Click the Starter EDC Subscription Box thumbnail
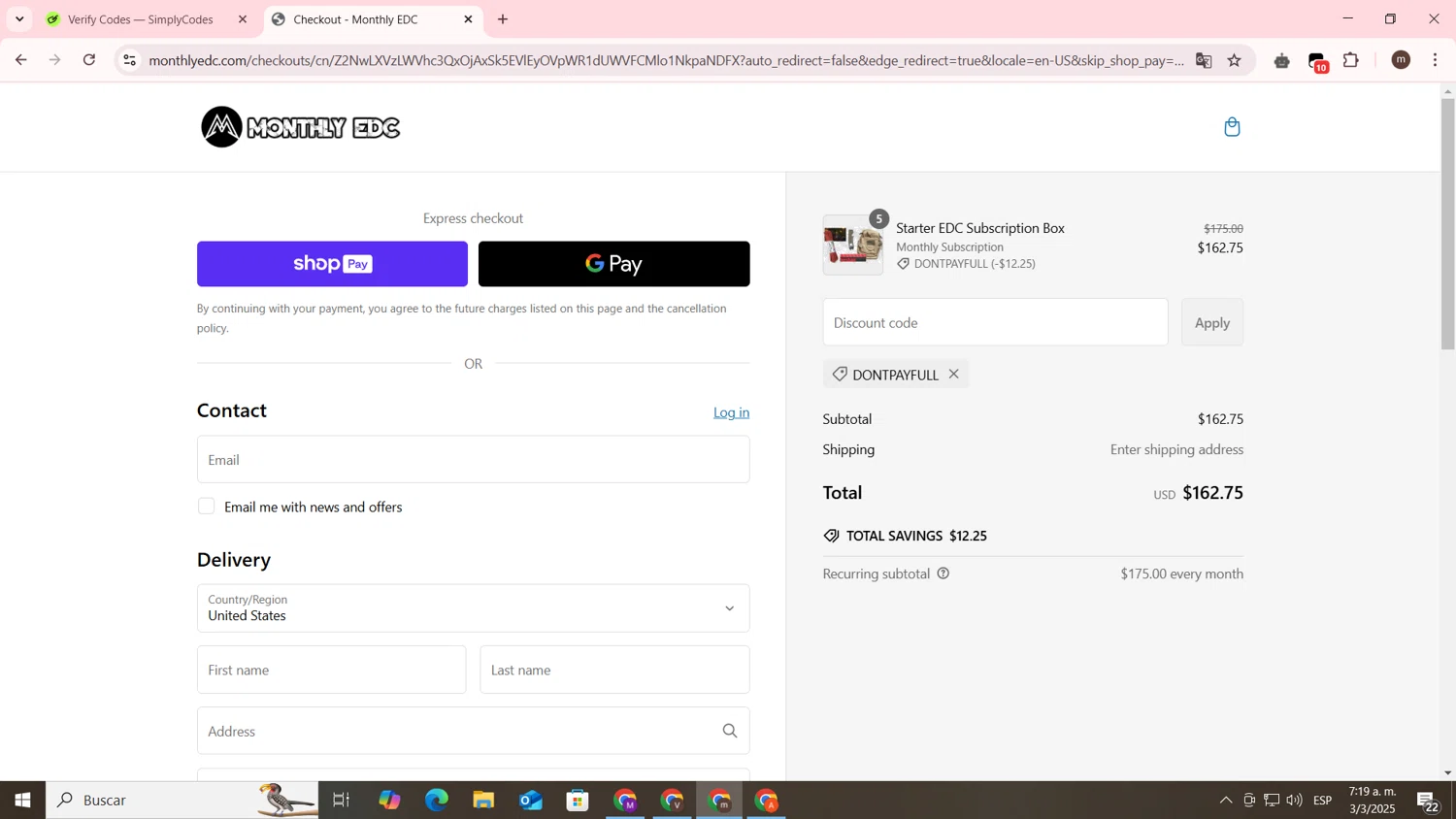 pos(853,246)
